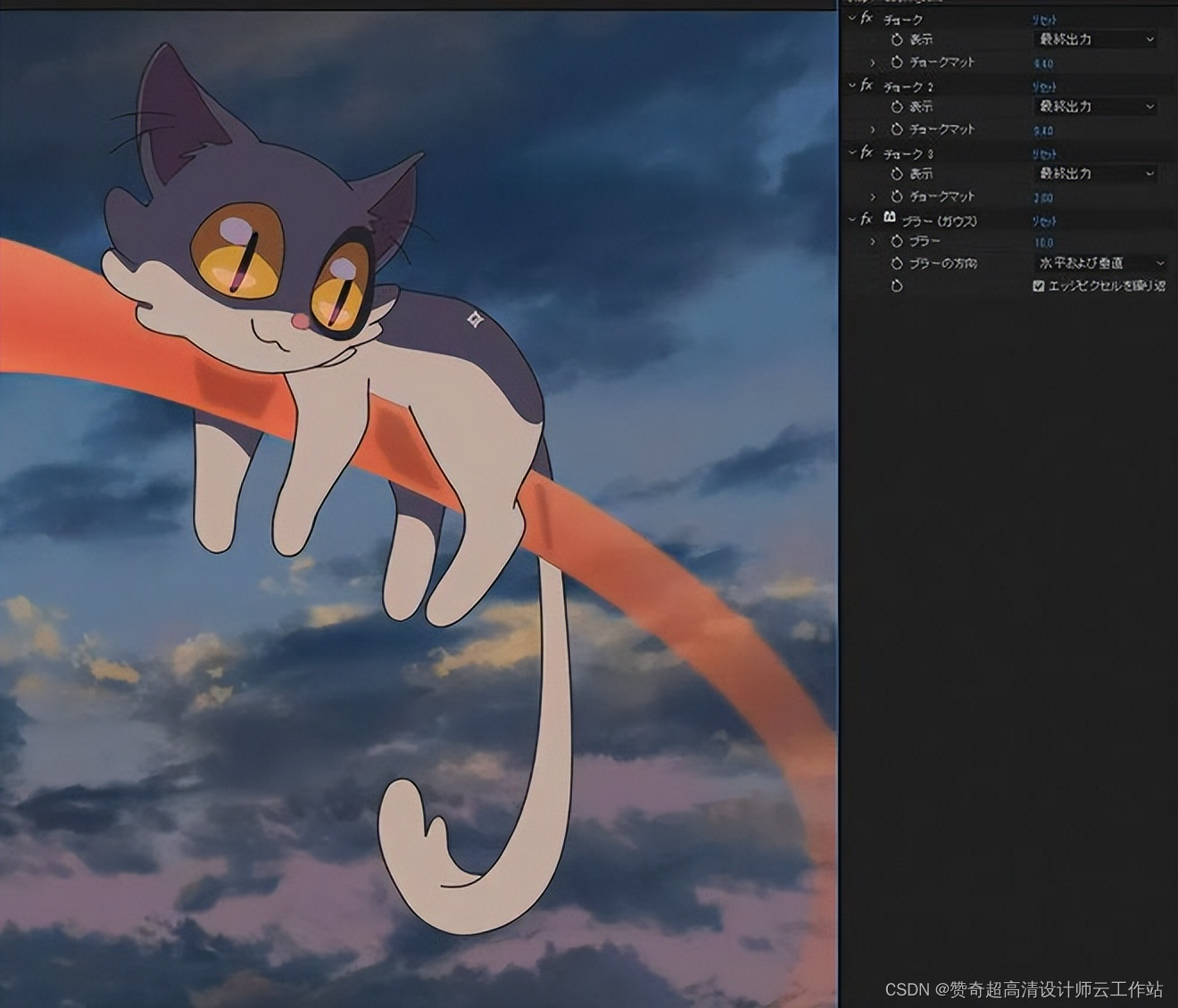
Task: Click stopwatch for ブラーの方向
Action: click(897, 264)
